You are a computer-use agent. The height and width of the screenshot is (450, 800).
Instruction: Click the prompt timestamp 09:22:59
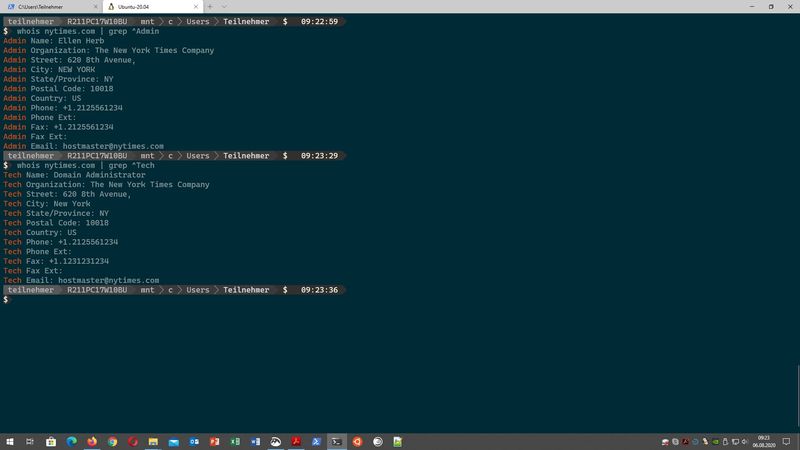[319, 21]
